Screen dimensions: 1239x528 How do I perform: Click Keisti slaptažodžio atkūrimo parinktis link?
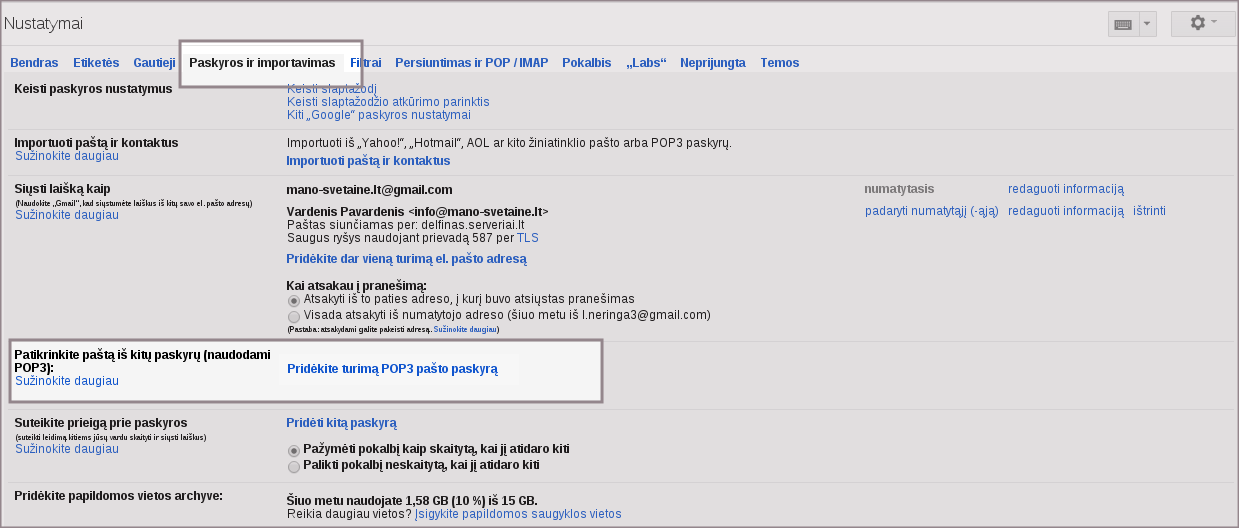pyautogui.click(x=388, y=102)
